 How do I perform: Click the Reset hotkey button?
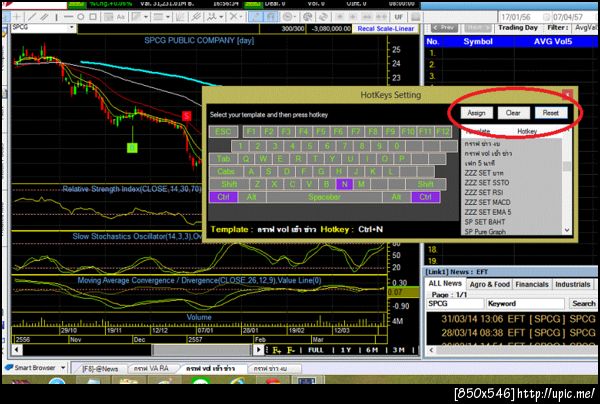tap(551, 113)
